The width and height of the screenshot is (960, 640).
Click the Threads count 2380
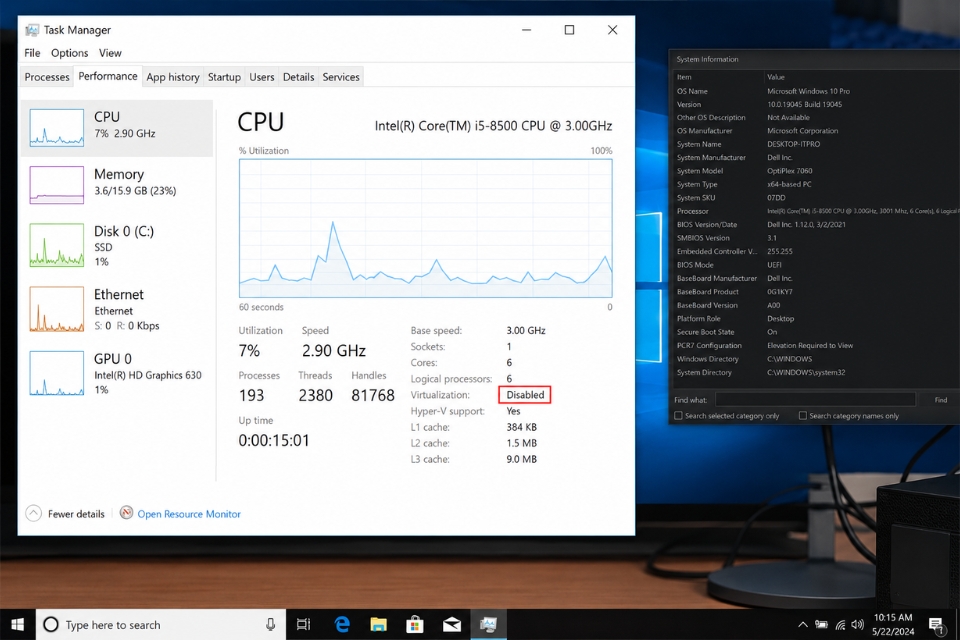315,395
